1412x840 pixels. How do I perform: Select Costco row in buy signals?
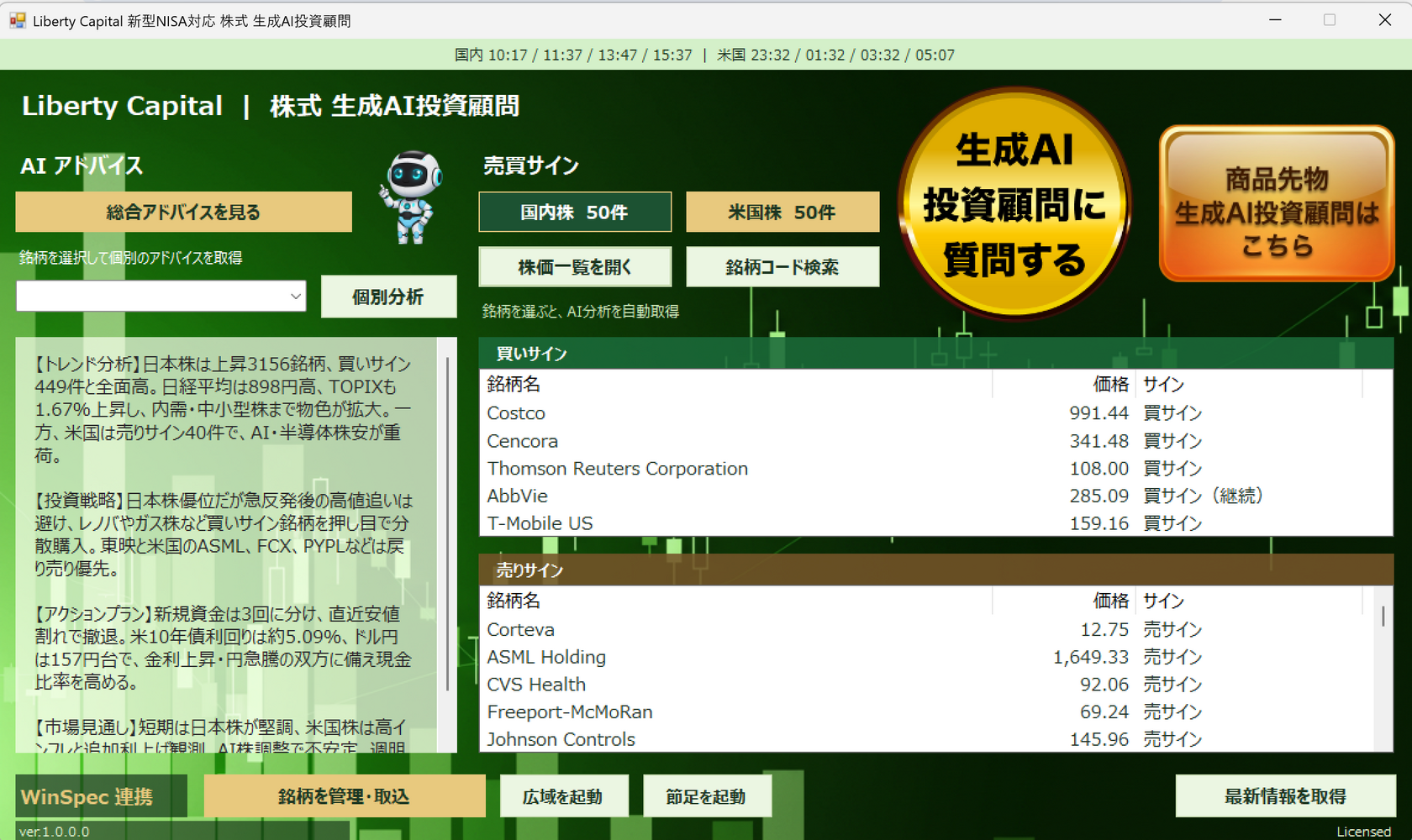tap(935, 413)
